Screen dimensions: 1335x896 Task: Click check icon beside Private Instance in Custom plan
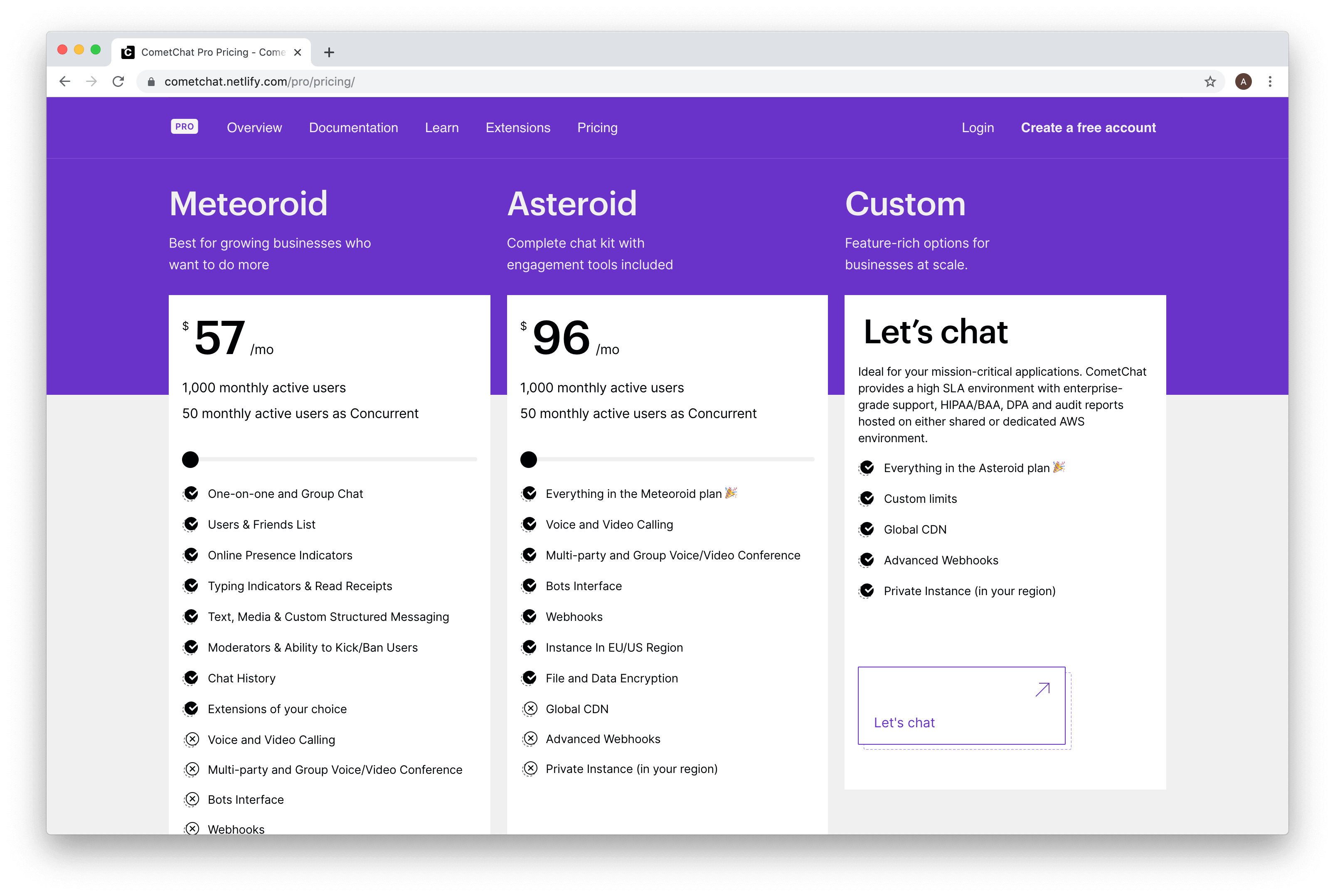pos(867,590)
